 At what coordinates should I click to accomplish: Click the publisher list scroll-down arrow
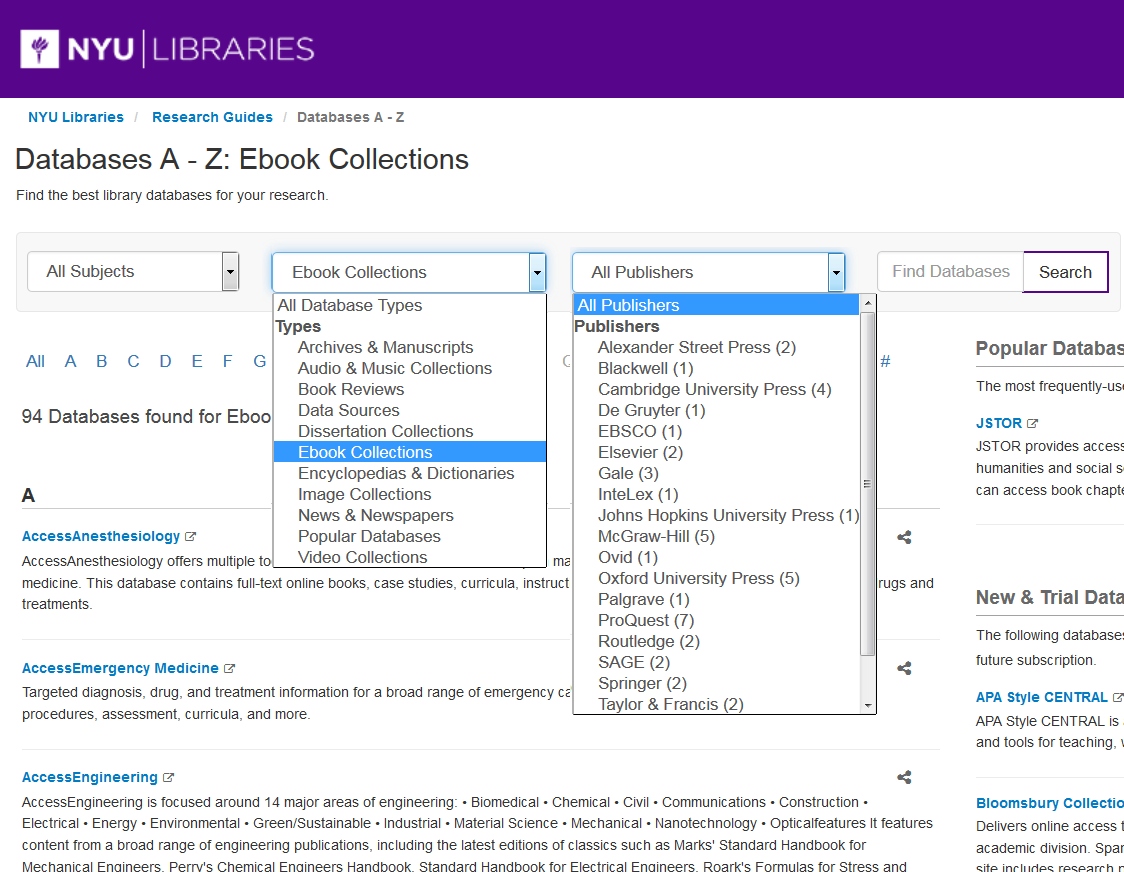867,706
